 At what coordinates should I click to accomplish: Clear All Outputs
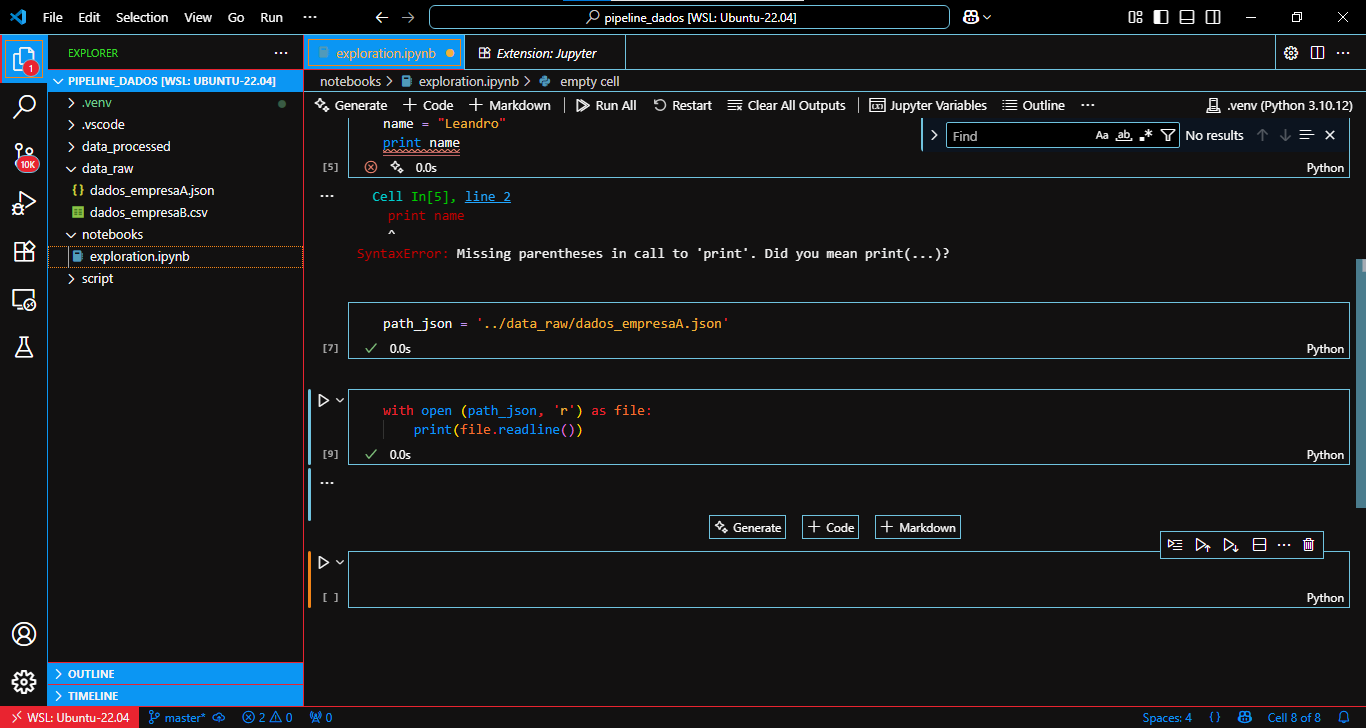(x=786, y=105)
